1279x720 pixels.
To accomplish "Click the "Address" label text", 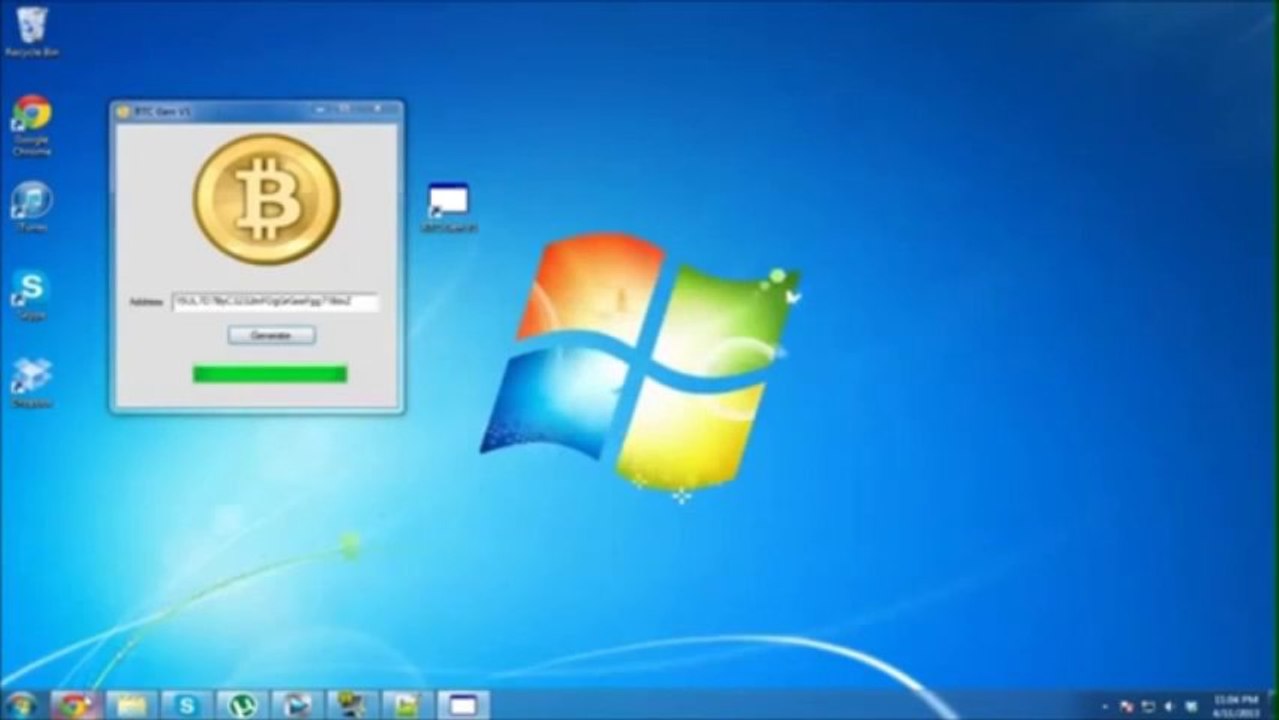I will [146, 301].
